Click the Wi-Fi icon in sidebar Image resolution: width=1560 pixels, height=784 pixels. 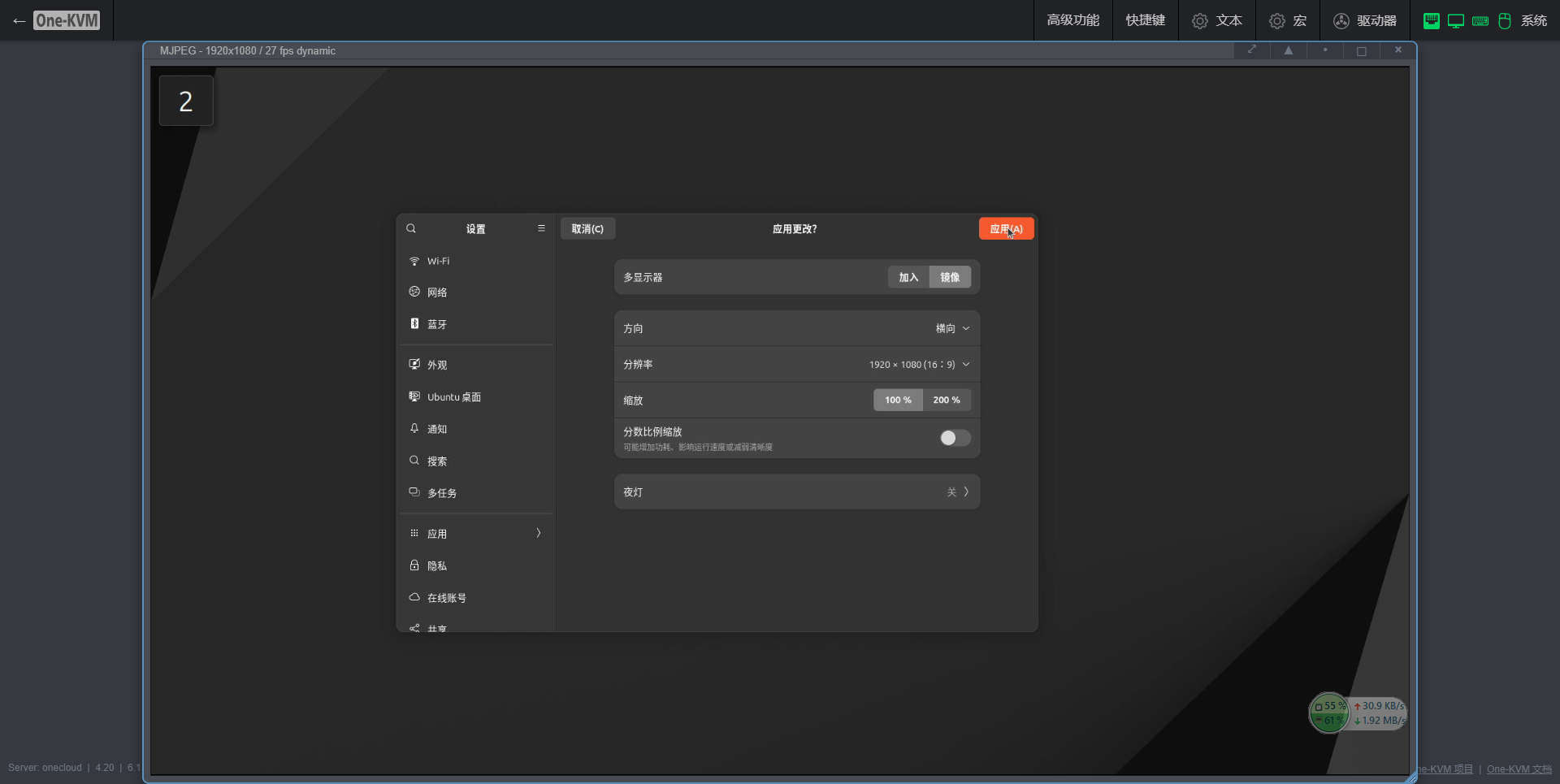414,261
